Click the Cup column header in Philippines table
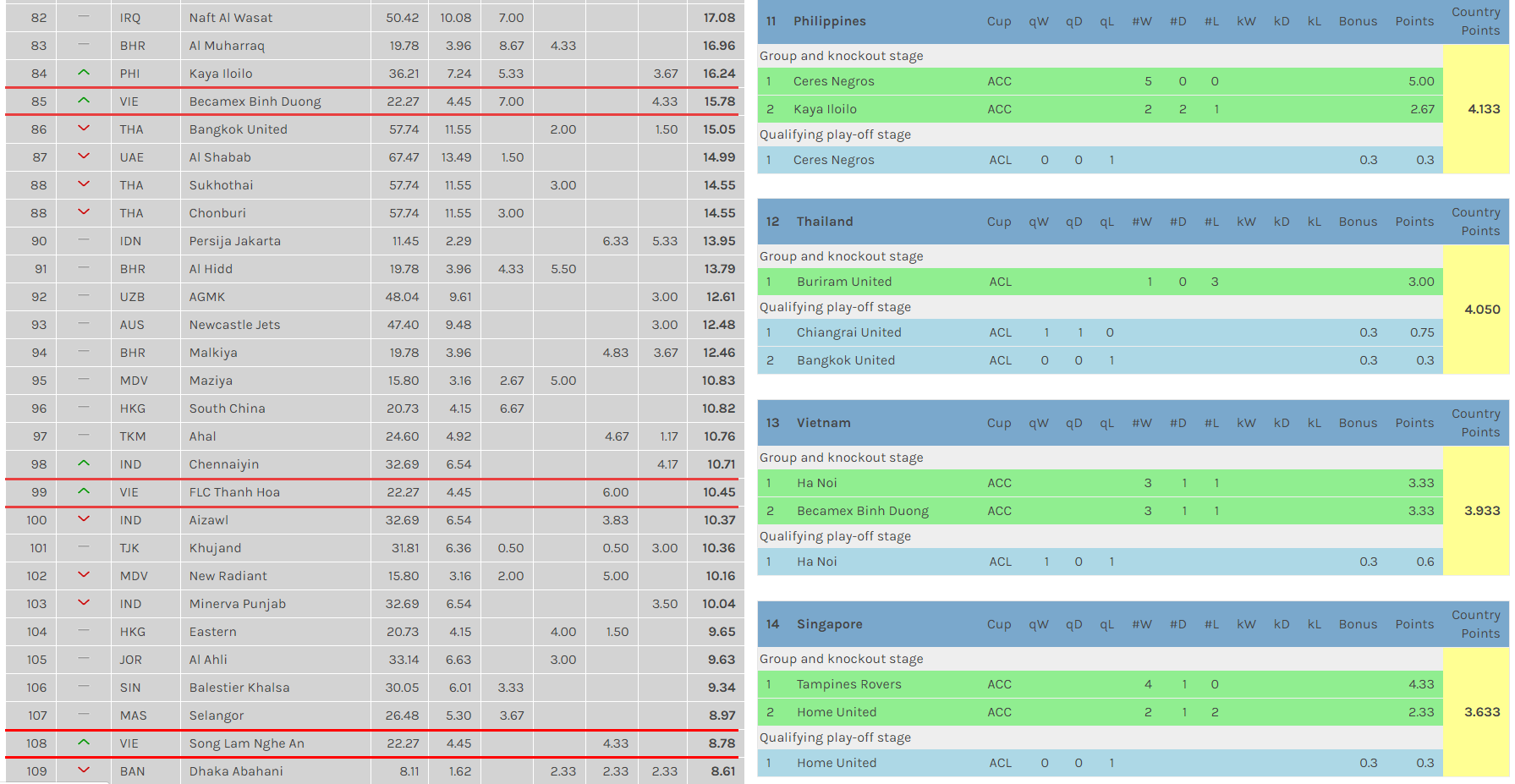The height and width of the screenshot is (784, 1515). click(x=999, y=21)
